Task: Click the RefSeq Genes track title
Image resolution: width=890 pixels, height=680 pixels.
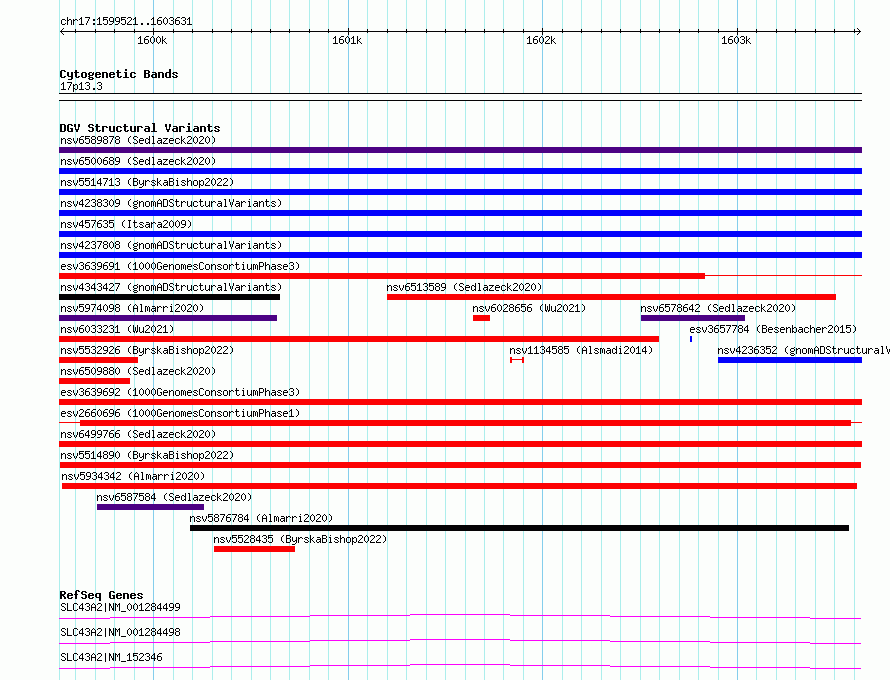Action: [x=101, y=595]
